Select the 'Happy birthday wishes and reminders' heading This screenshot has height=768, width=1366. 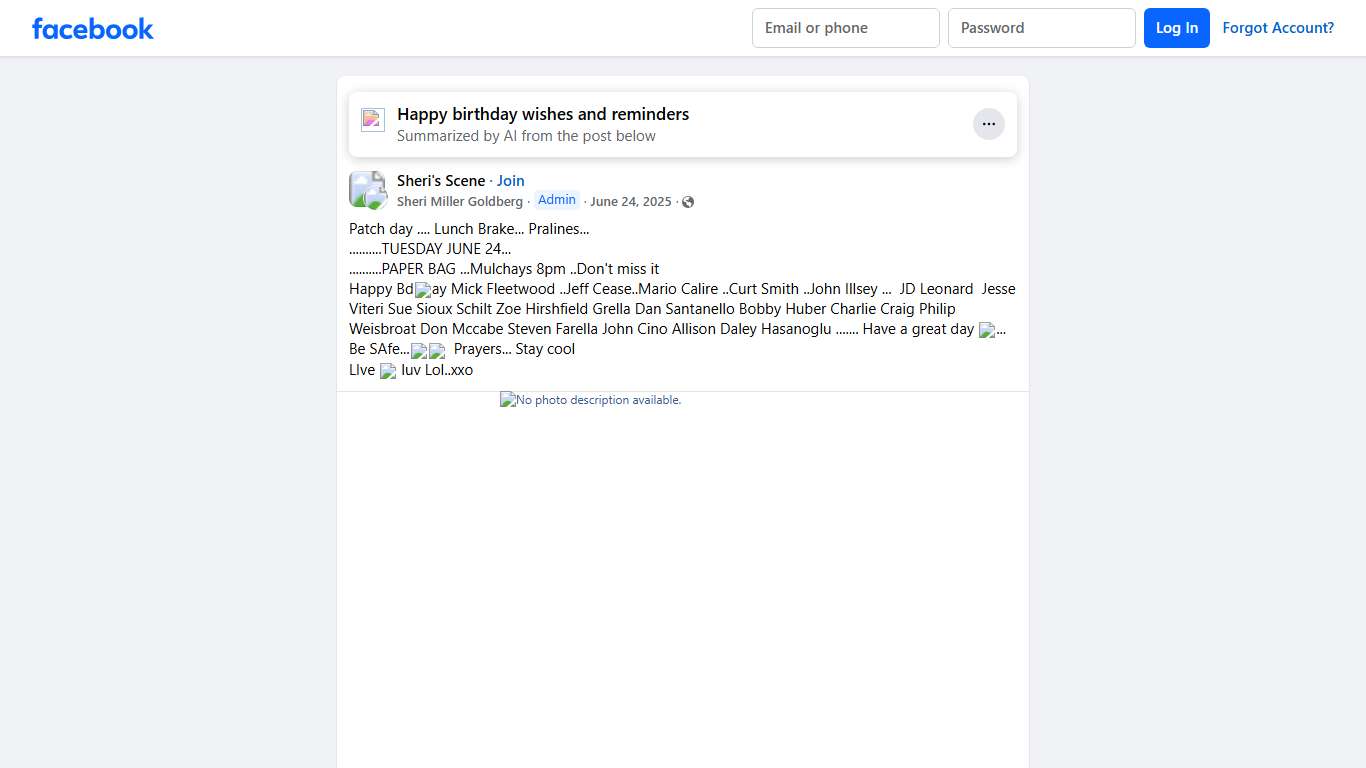point(542,114)
